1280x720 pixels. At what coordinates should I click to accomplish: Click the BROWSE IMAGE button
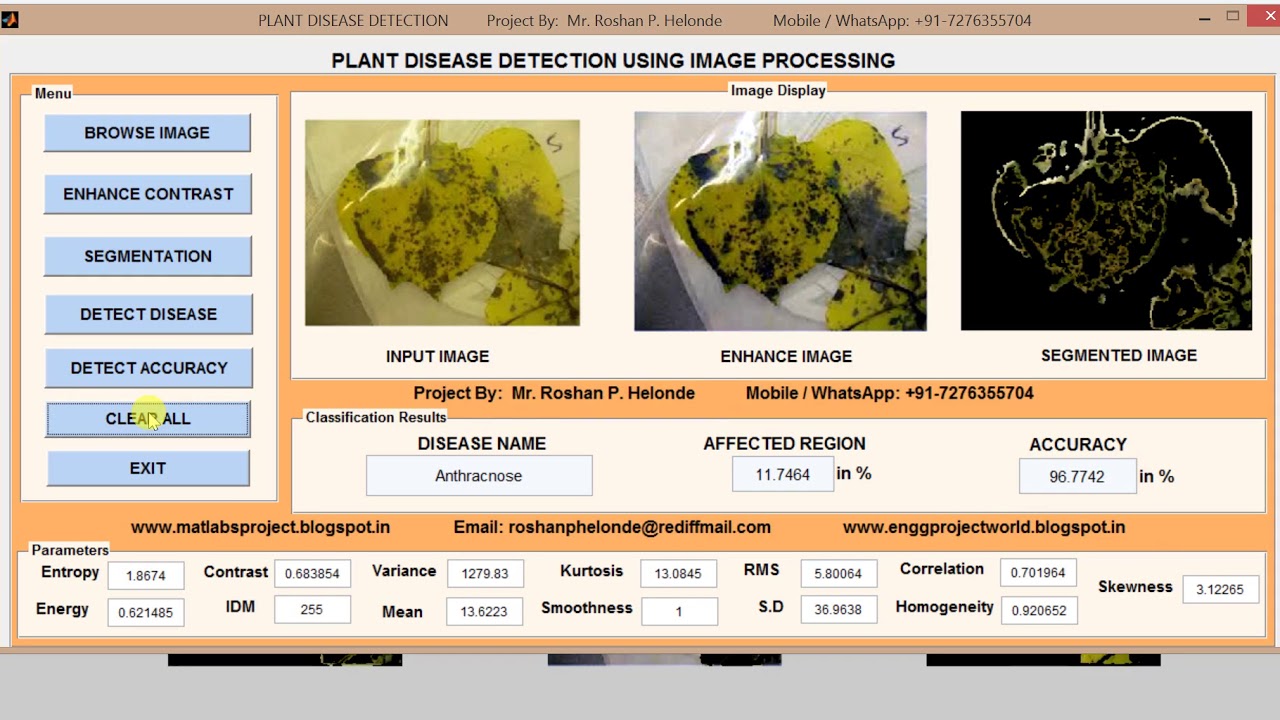[x=147, y=133]
